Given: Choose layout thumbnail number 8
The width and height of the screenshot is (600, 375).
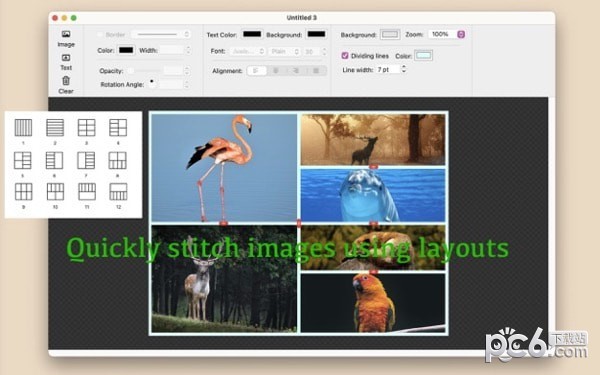Looking at the screenshot, I should click(117, 160).
